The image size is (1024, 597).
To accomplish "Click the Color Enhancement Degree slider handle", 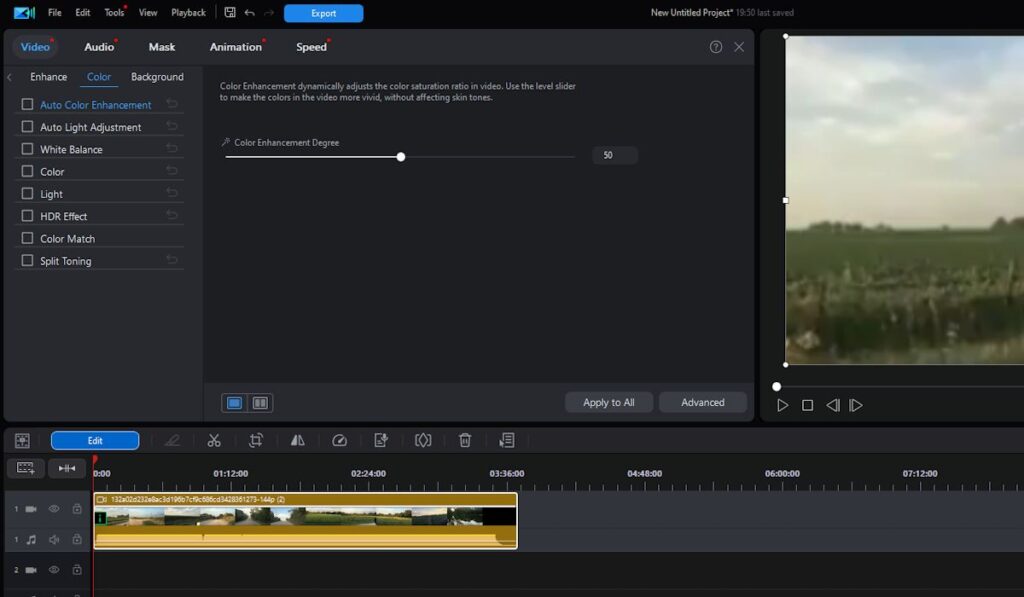I will click(x=401, y=157).
